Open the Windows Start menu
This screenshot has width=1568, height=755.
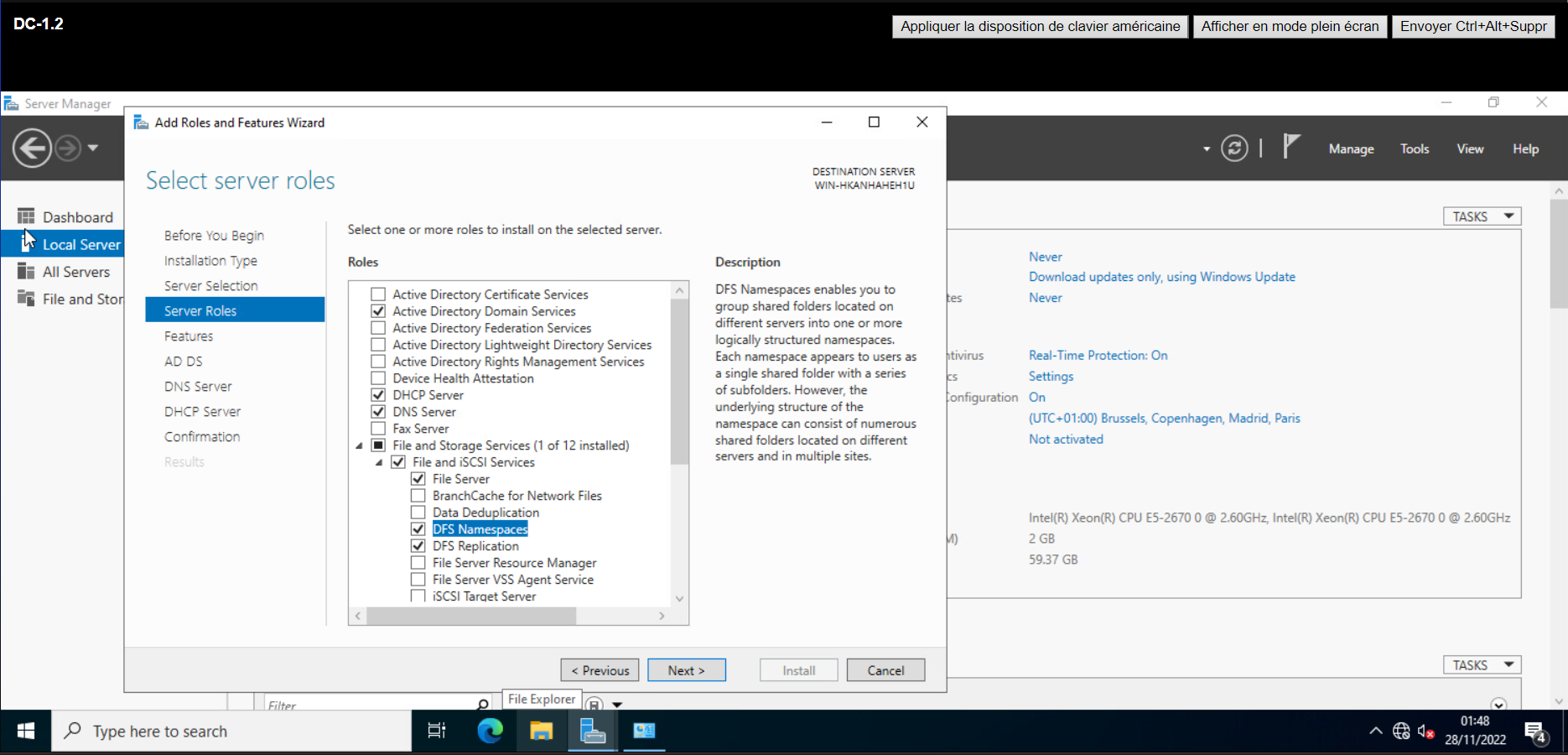coord(26,732)
